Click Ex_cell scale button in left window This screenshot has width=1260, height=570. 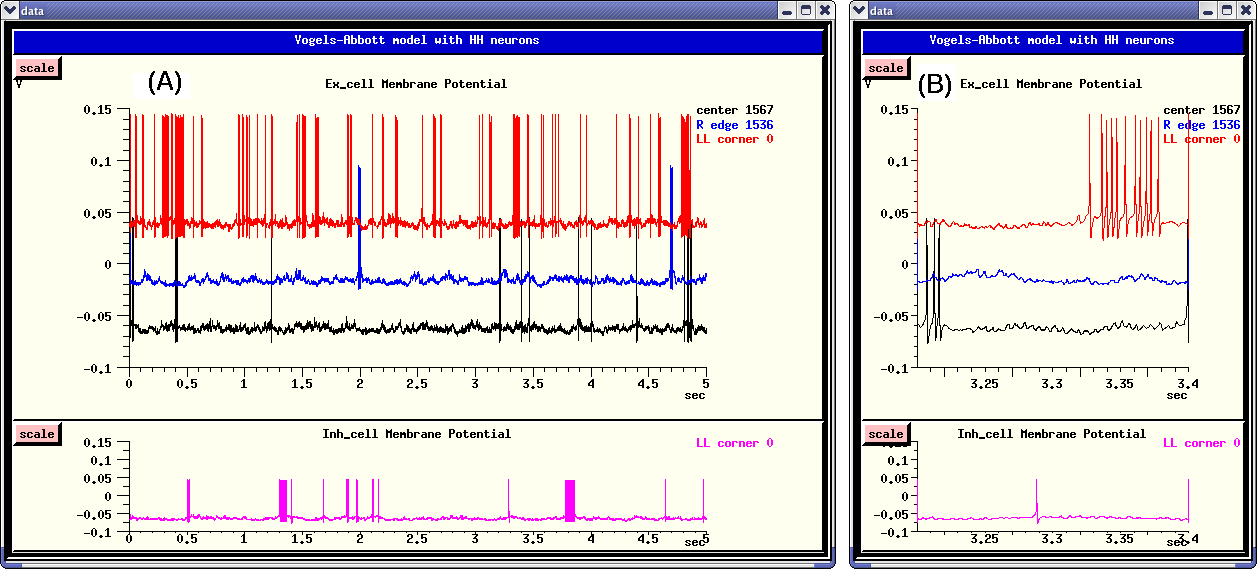(x=37, y=68)
